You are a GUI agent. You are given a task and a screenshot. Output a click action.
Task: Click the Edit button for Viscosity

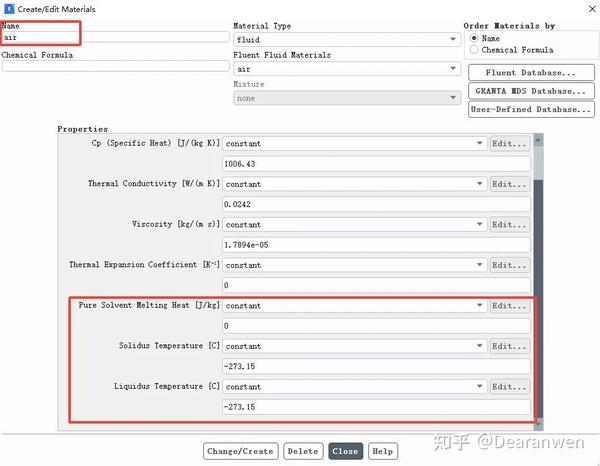point(510,225)
